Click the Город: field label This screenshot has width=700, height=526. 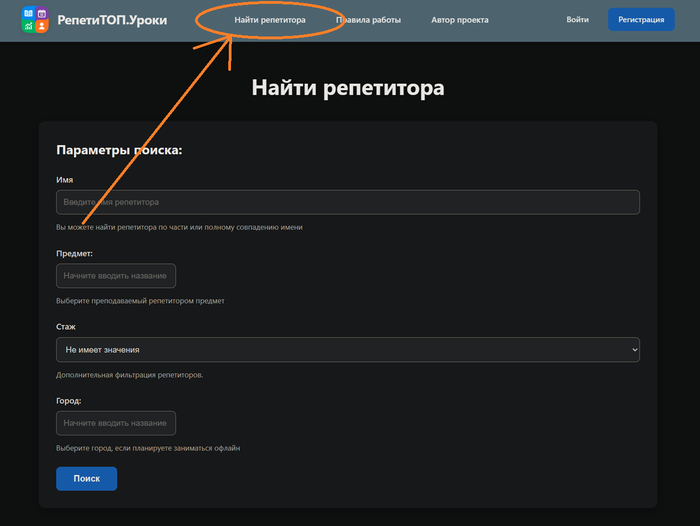pyautogui.click(x=69, y=401)
